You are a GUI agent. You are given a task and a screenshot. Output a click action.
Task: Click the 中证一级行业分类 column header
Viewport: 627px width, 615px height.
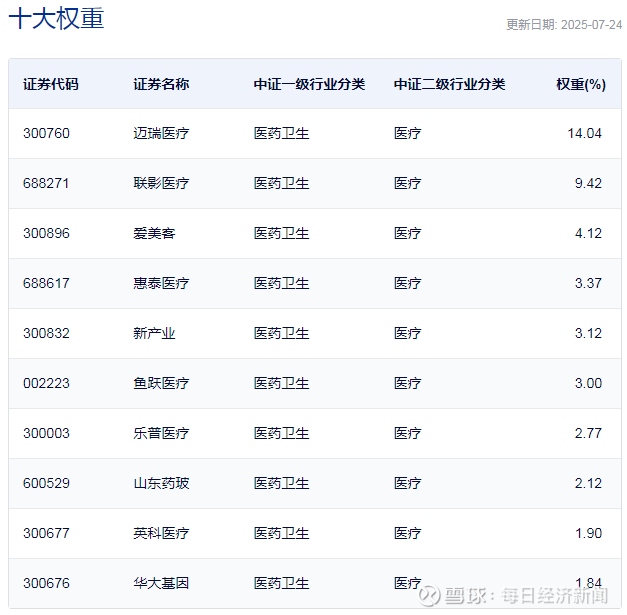tap(309, 84)
